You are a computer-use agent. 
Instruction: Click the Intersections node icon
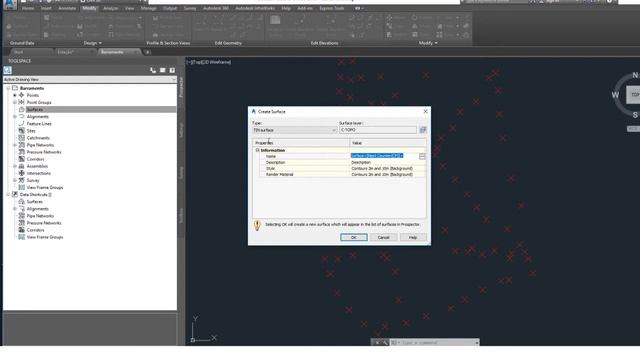[x=22, y=173]
